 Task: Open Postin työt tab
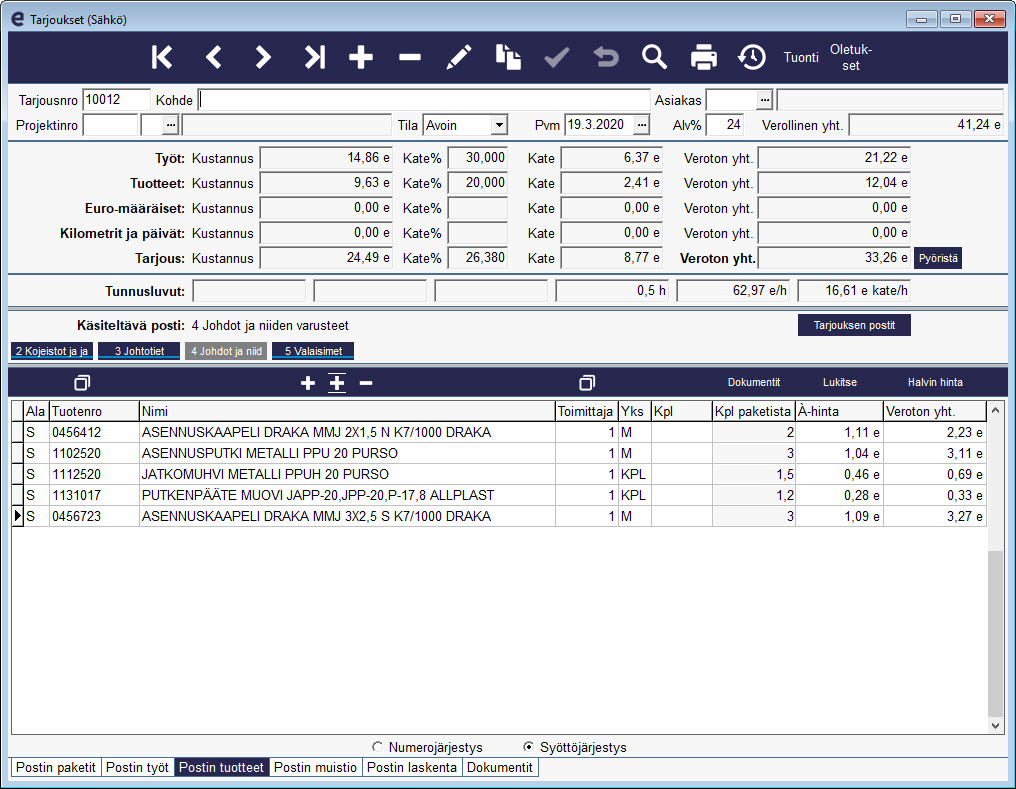137,768
